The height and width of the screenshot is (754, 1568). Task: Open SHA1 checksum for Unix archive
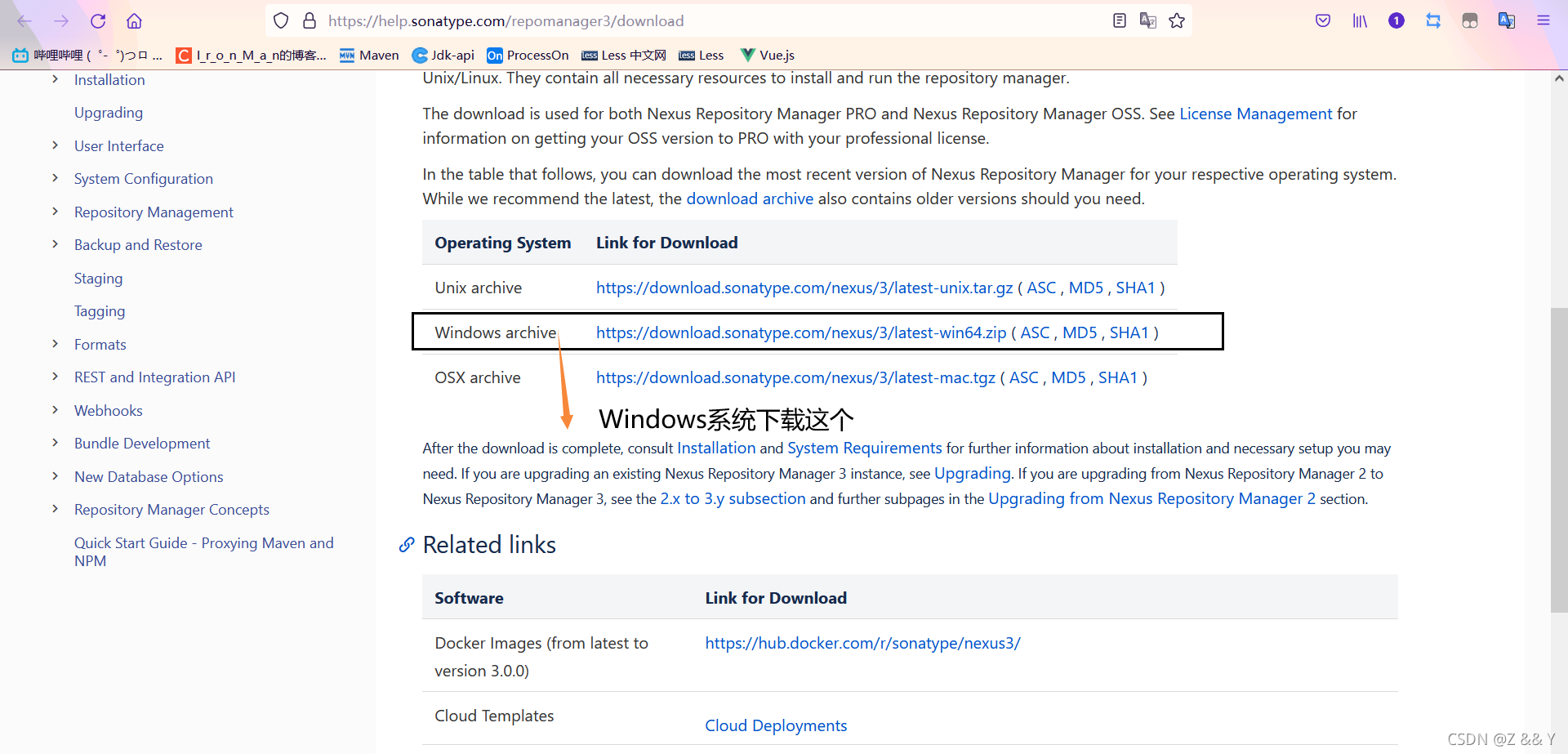(1136, 288)
